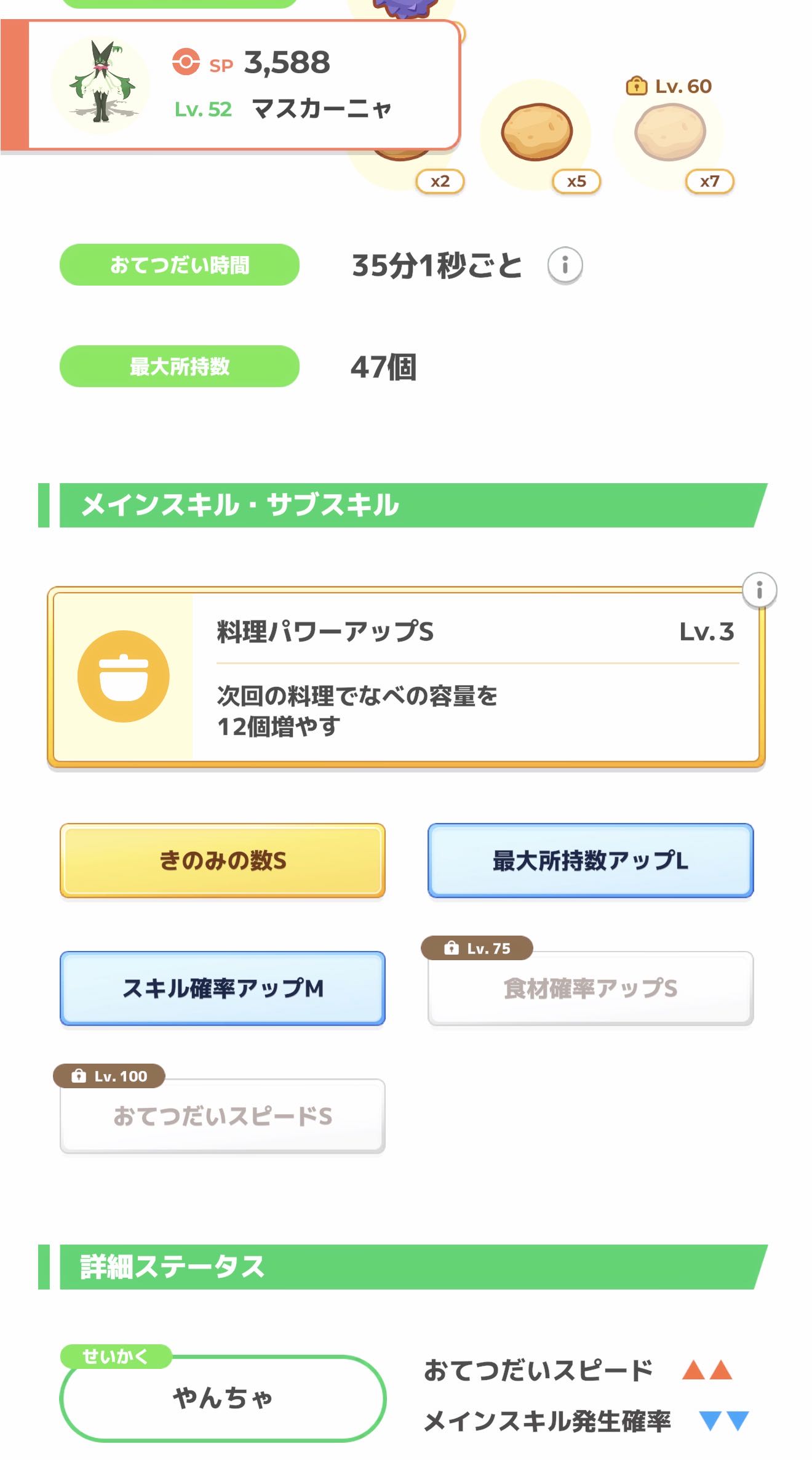Image resolution: width=812 pixels, height=1460 pixels.
Task: Select the x5 potato ingredient icon
Action: 537,133
